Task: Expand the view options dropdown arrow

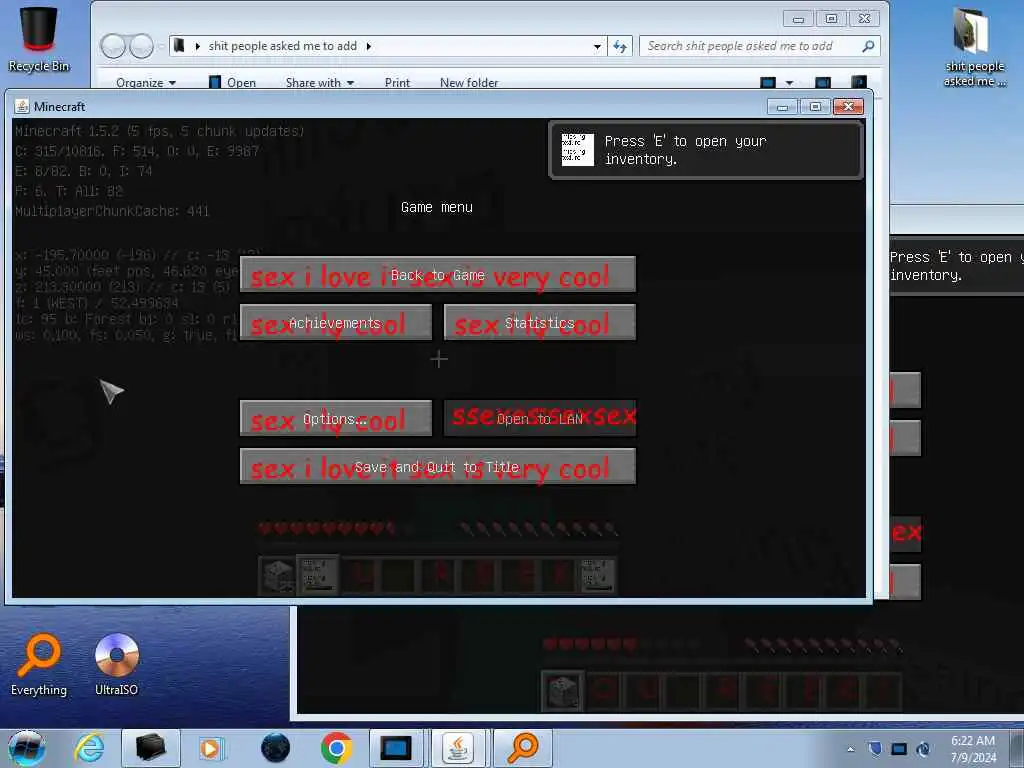Action: tap(789, 83)
